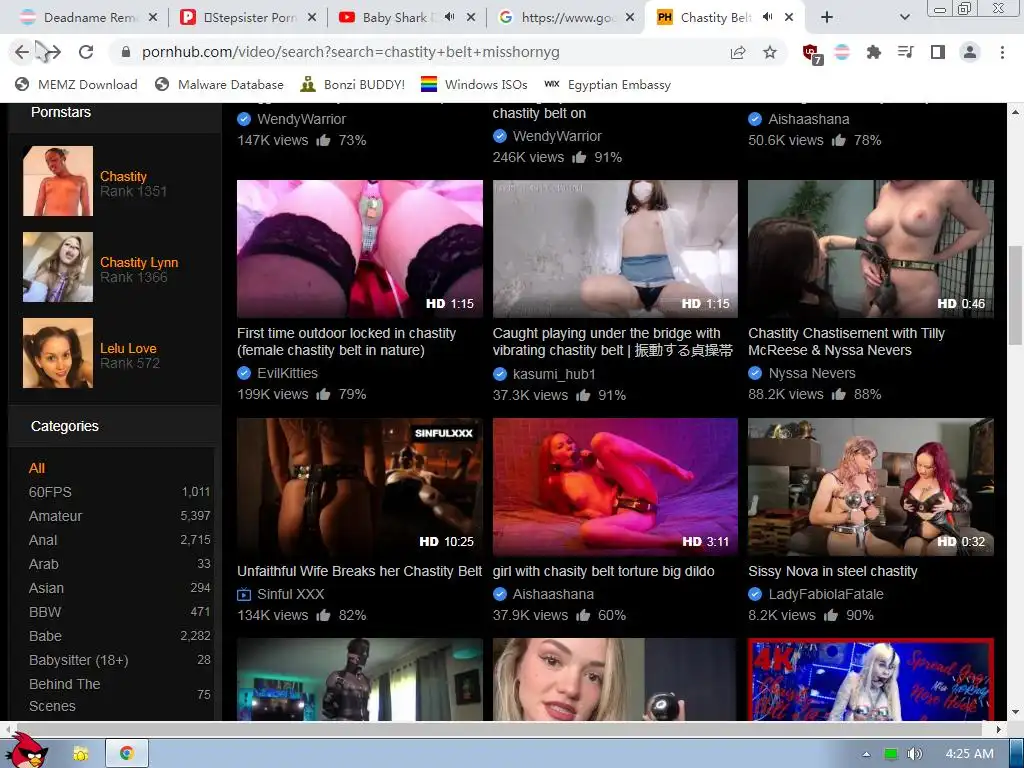Open the Lelu Love profile link
The width and height of the screenshot is (1024, 768).
click(128, 348)
